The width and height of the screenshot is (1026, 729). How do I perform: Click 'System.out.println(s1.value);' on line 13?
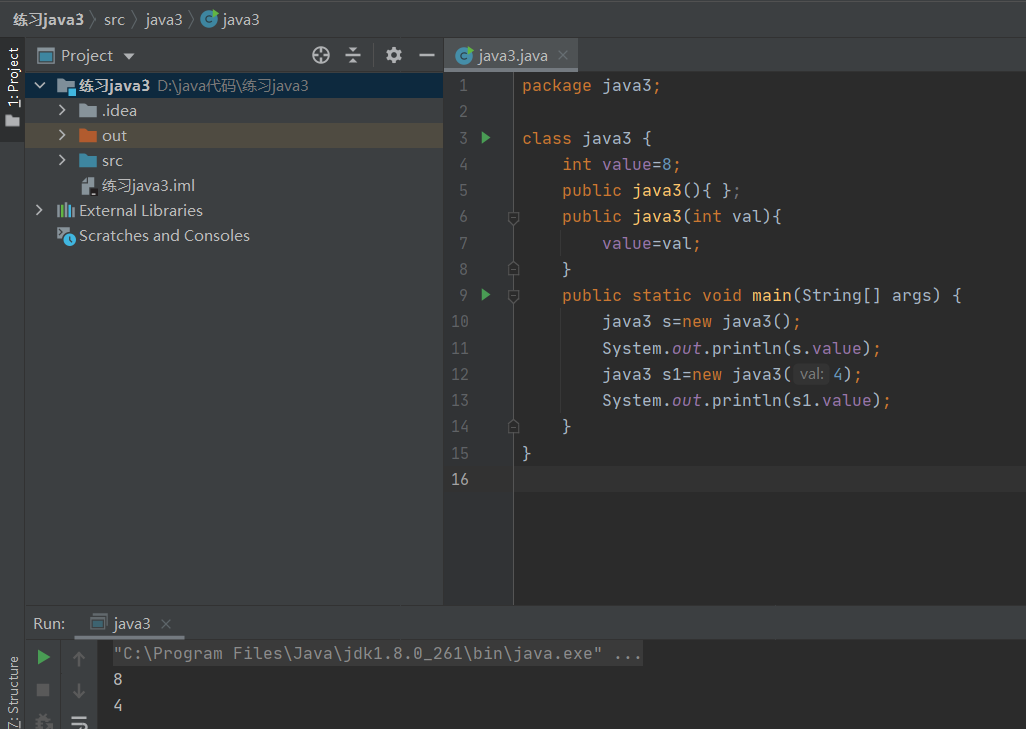tap(746, 400)
